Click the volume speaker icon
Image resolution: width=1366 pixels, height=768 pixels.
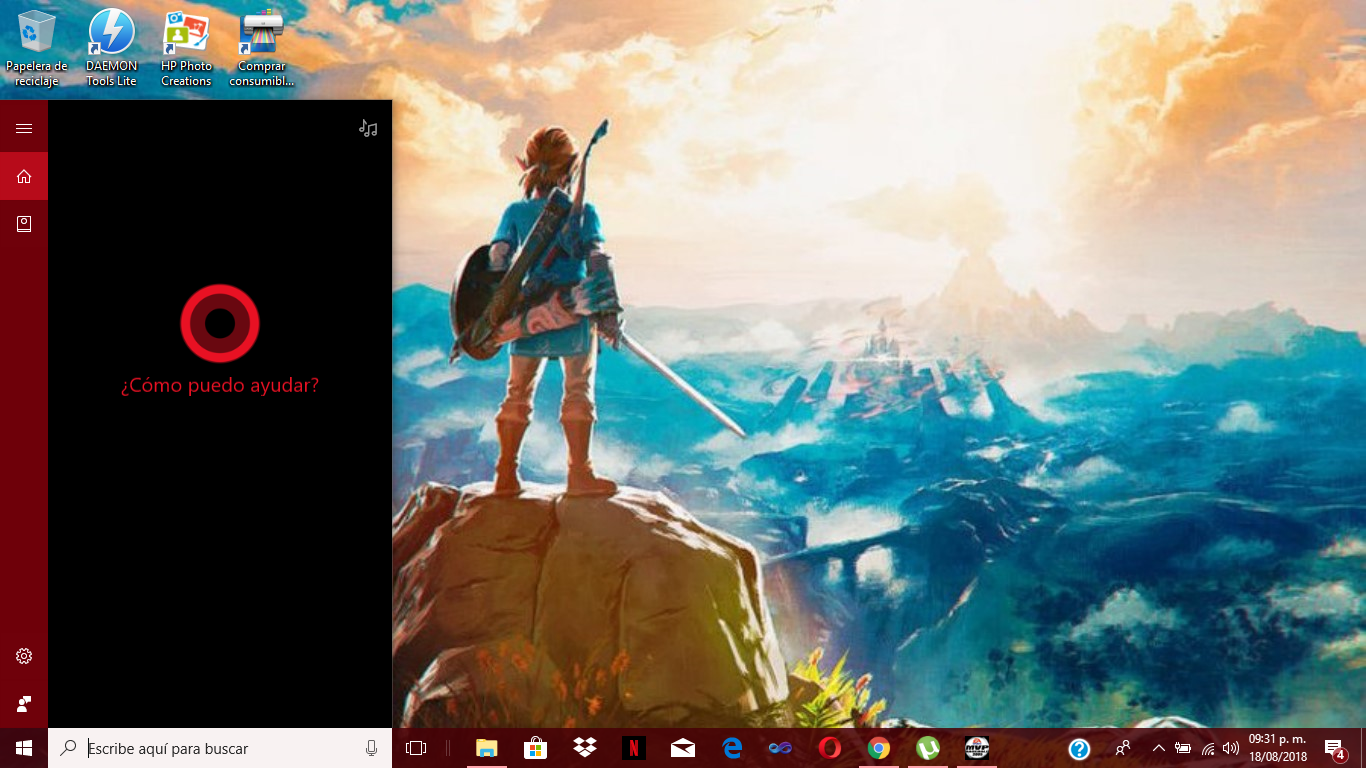point(1231,748)
